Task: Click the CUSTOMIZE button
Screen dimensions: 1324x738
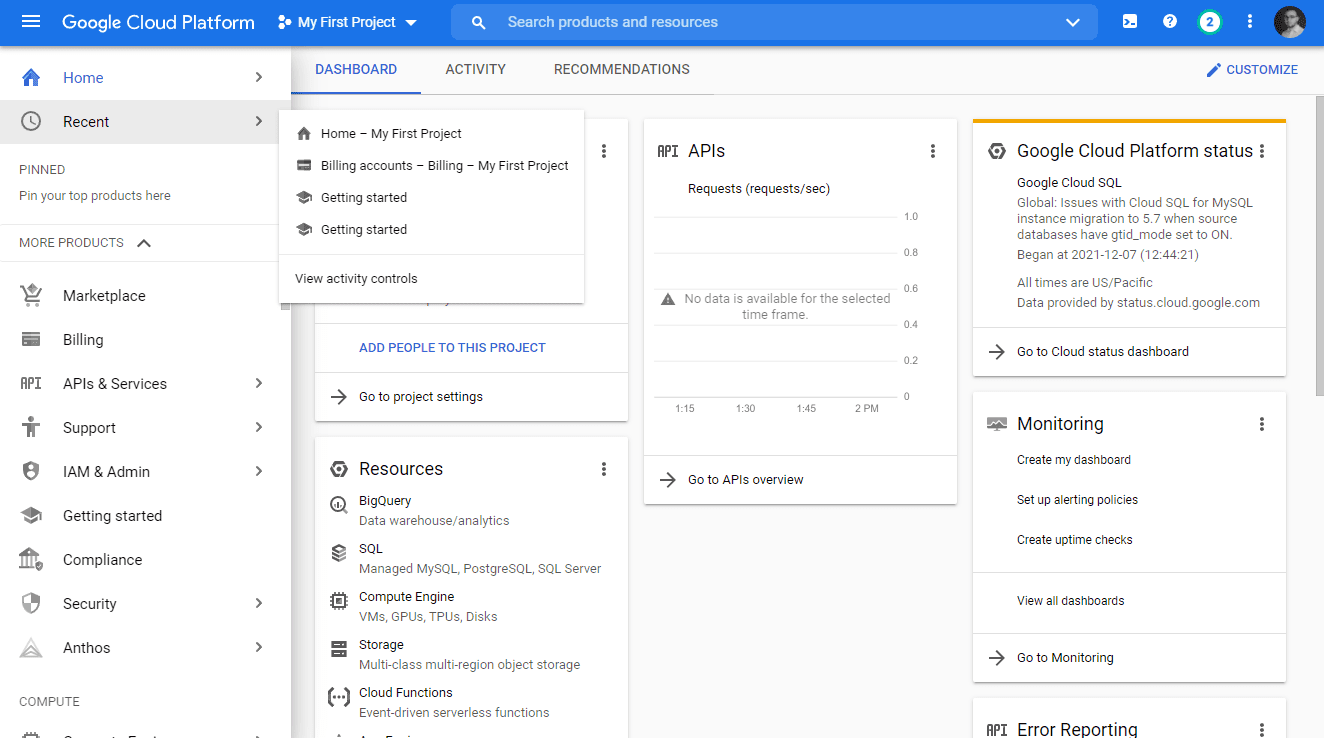Action: pyautogui.click(x=1252, y=70)
